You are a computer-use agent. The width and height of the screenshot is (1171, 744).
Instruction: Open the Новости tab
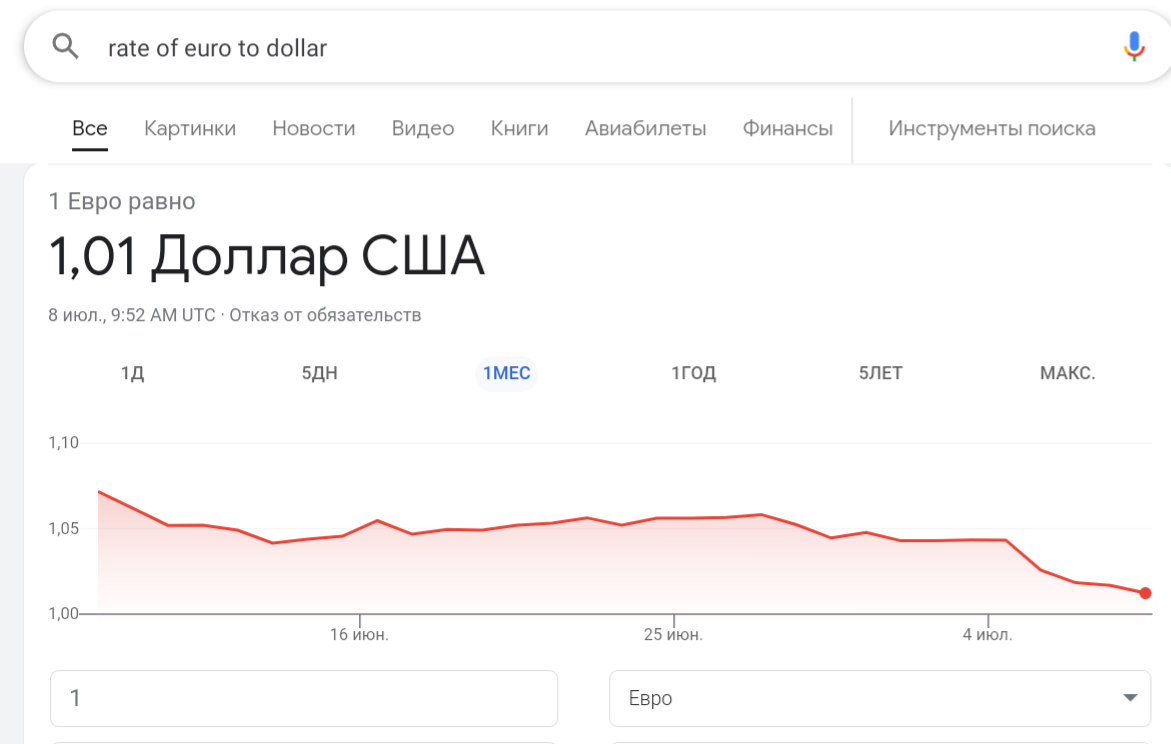pyautogui.click(x=313, y=128)
